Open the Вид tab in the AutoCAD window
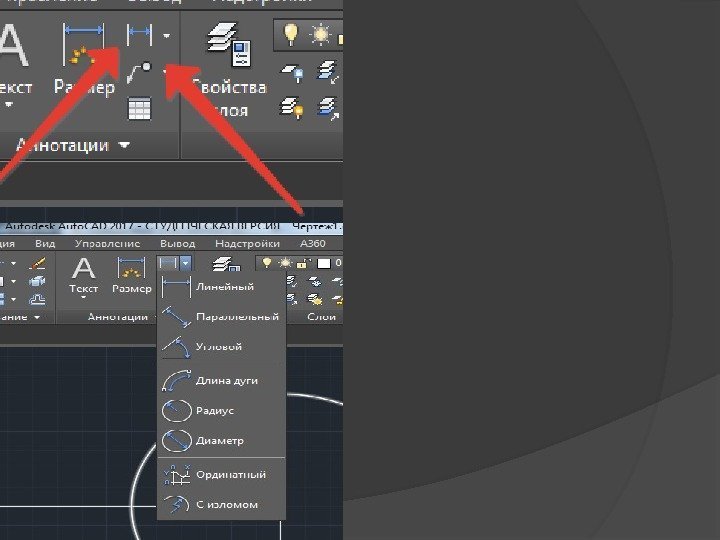Image resolution: width=720 pixels, height=540 pixels. point(45,243)
